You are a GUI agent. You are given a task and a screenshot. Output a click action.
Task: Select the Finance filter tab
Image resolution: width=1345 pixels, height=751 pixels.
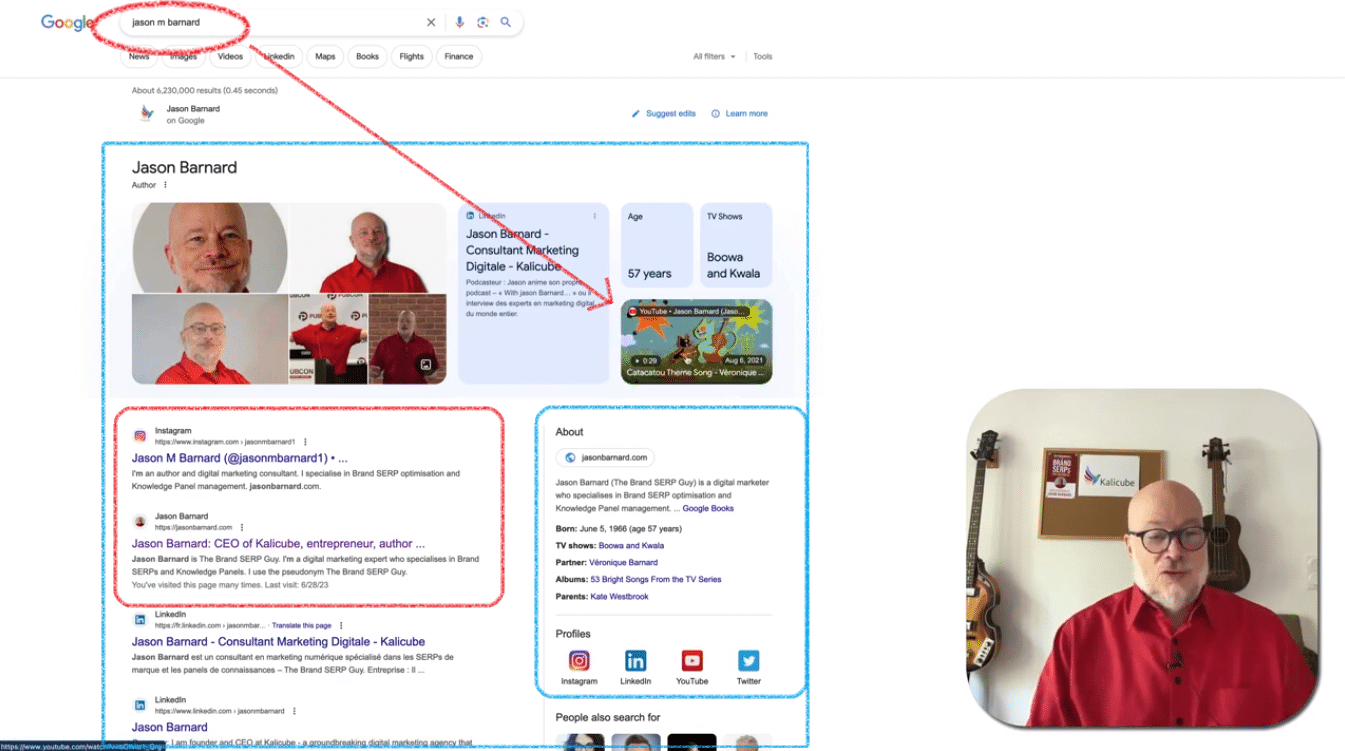pyautogui.click(x=459, y=57)
